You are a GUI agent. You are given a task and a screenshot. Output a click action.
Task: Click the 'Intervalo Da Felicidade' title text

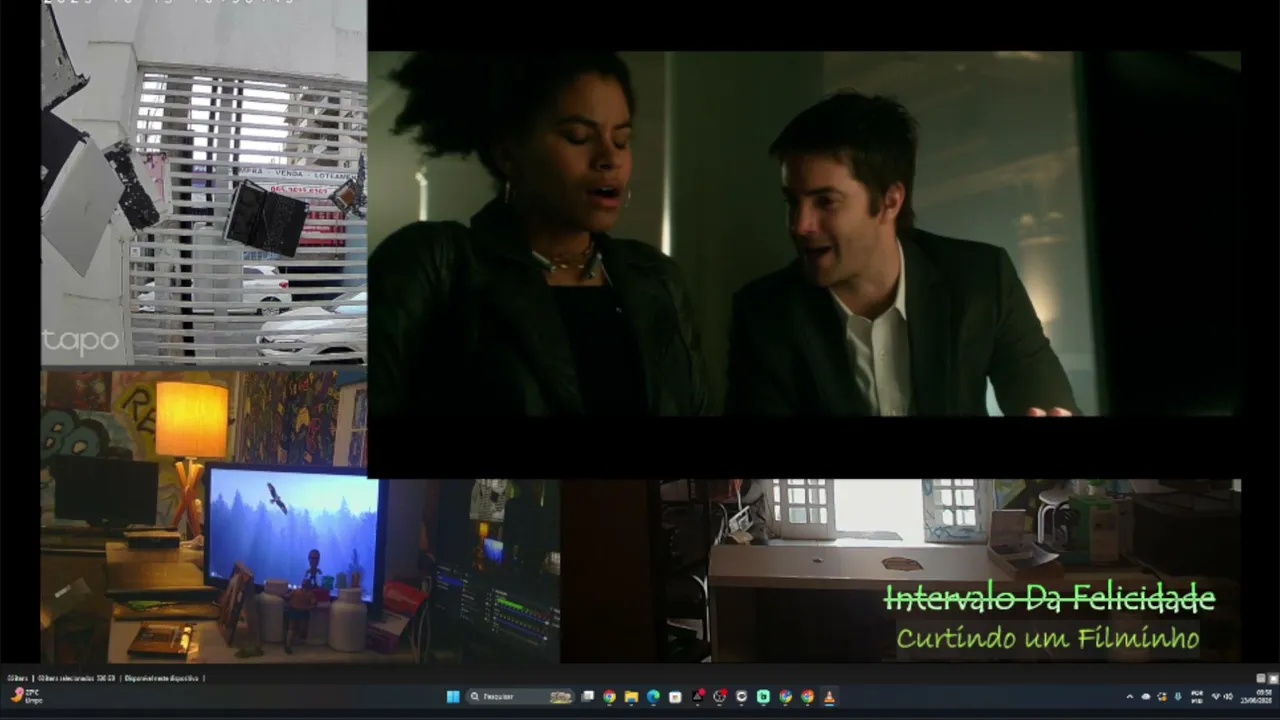click(1050, 598)
